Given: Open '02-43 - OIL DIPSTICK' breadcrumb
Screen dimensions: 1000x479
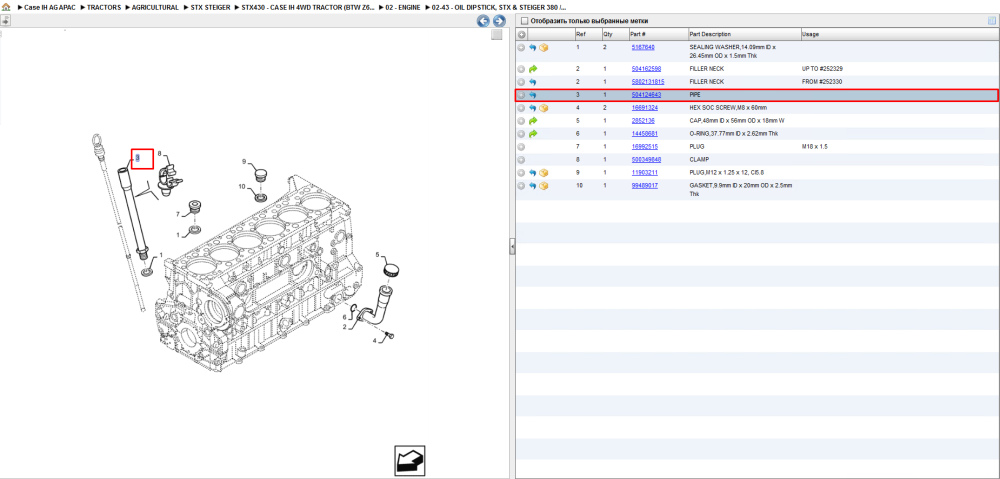Looking at the screenshot, I should point(499,7).
